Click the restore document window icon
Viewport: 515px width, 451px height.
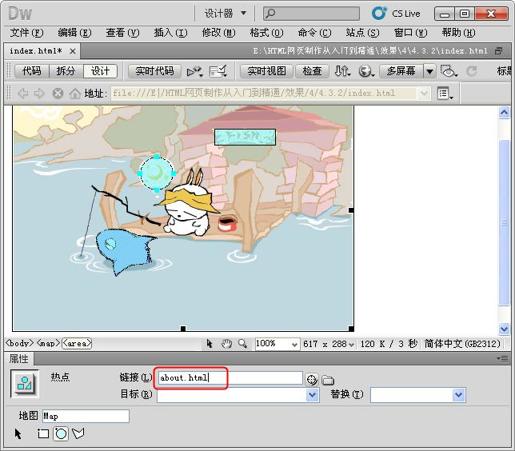(x=499, y=51)
